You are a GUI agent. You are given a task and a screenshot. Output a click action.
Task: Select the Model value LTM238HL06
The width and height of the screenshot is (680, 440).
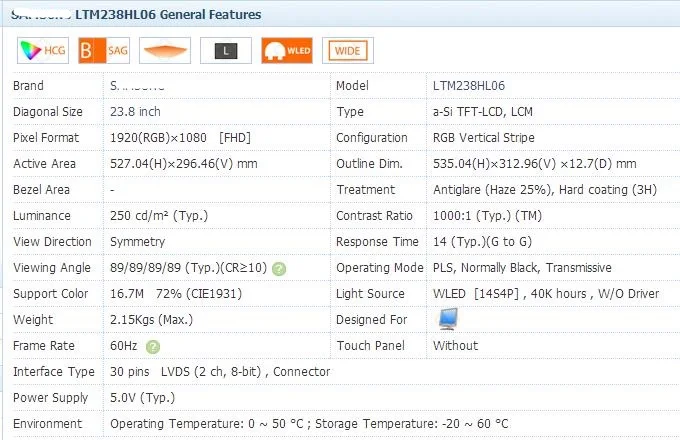469,86
